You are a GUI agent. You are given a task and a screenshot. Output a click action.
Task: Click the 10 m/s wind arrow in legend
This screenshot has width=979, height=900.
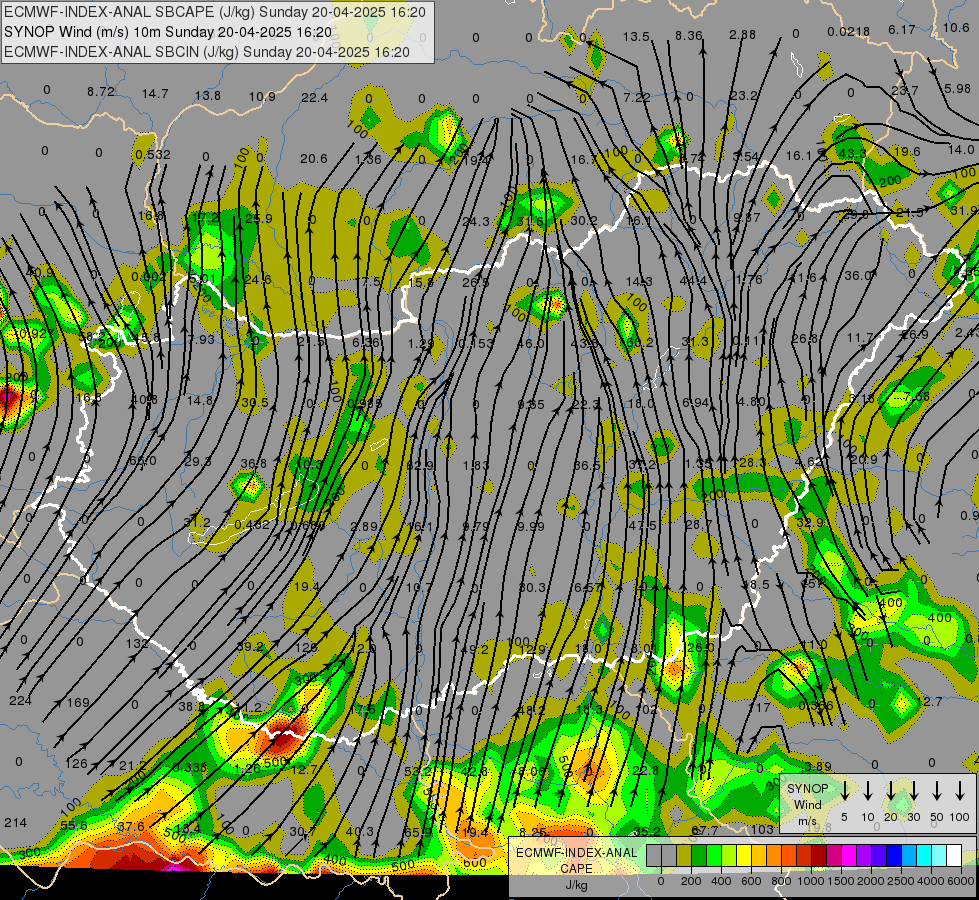tap(868, 790)
